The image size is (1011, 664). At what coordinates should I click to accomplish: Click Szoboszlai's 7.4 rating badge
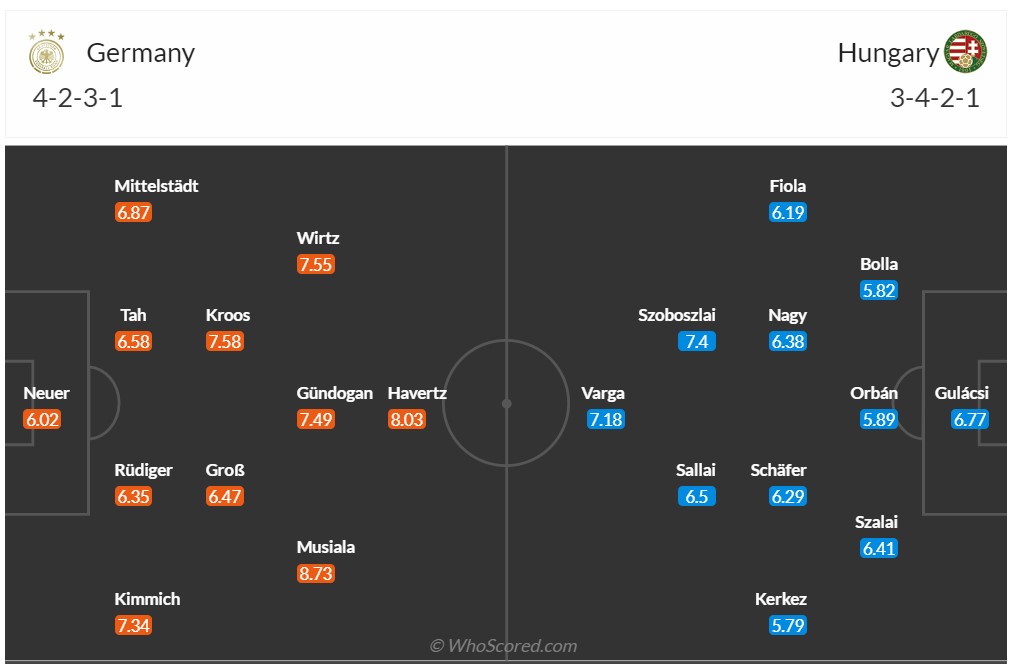coord(697,342)
